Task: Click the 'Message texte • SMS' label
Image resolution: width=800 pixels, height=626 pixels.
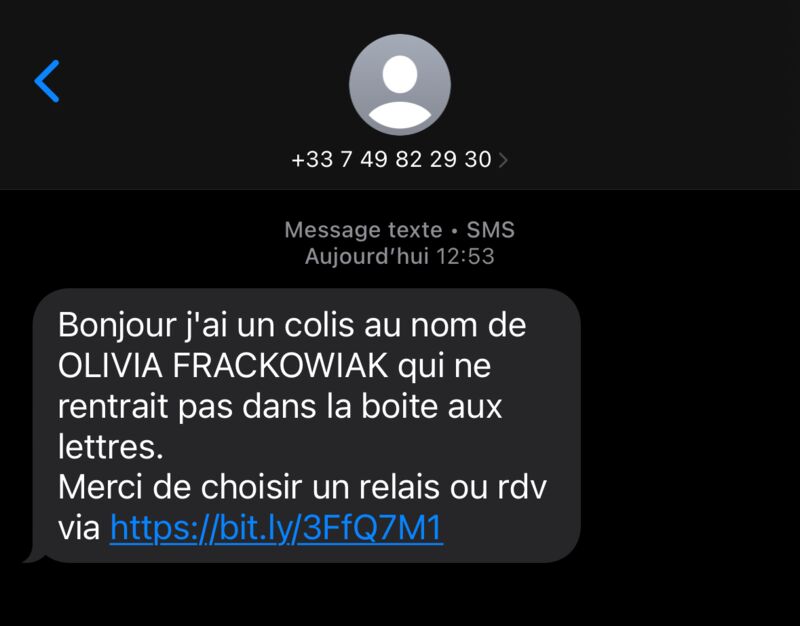Action: (399, 230)
